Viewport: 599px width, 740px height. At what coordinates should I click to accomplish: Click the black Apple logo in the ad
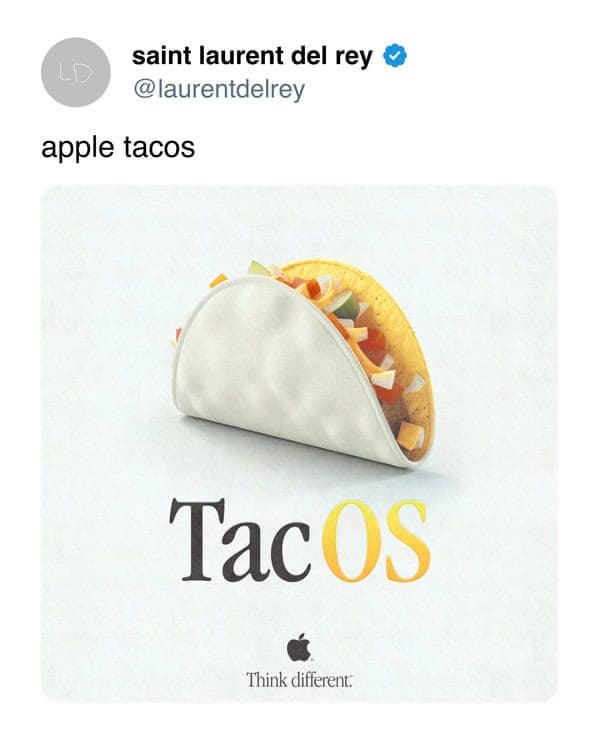(x=299, y=647)
